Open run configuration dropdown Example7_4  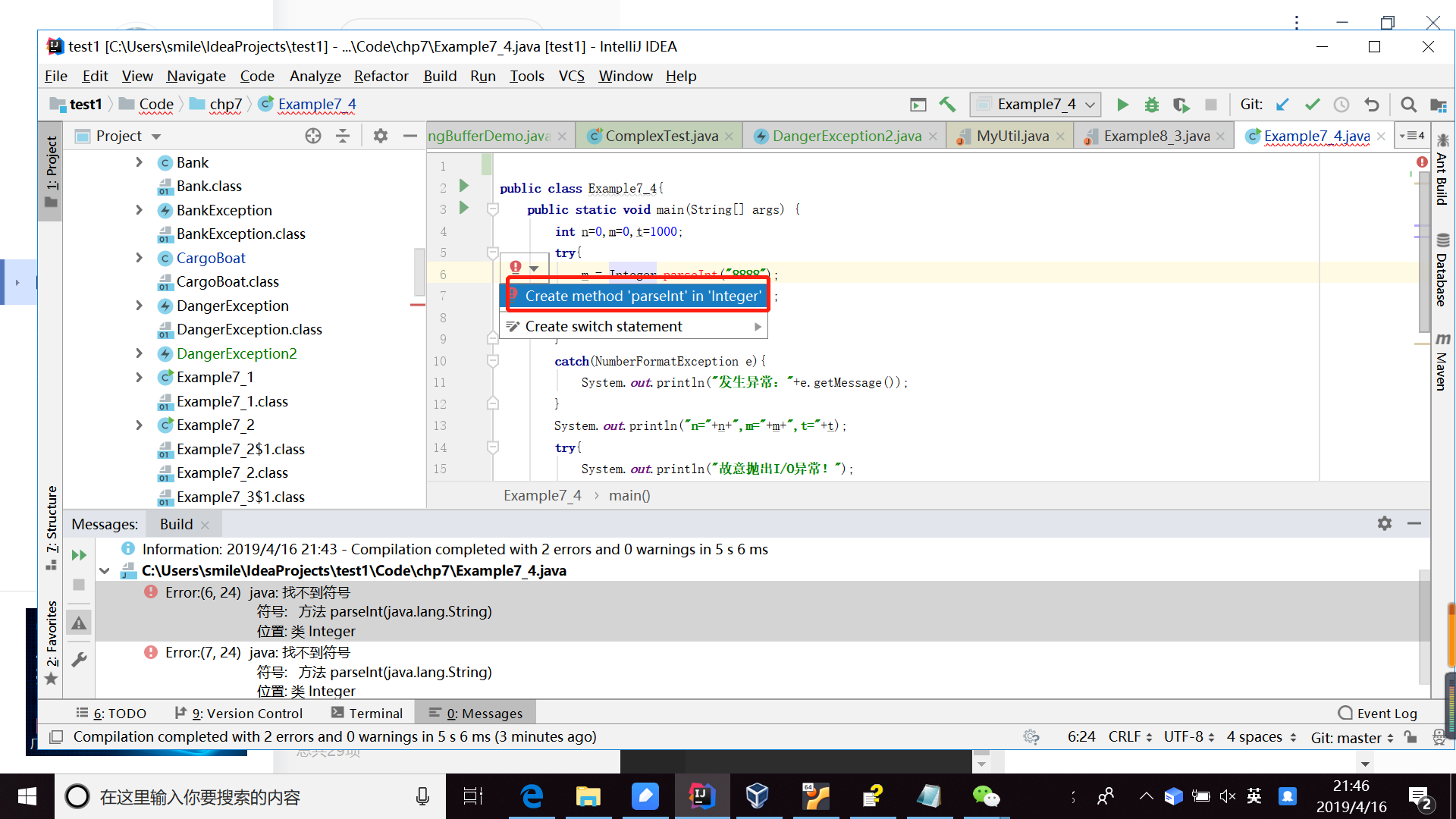tap(1035, 105)
